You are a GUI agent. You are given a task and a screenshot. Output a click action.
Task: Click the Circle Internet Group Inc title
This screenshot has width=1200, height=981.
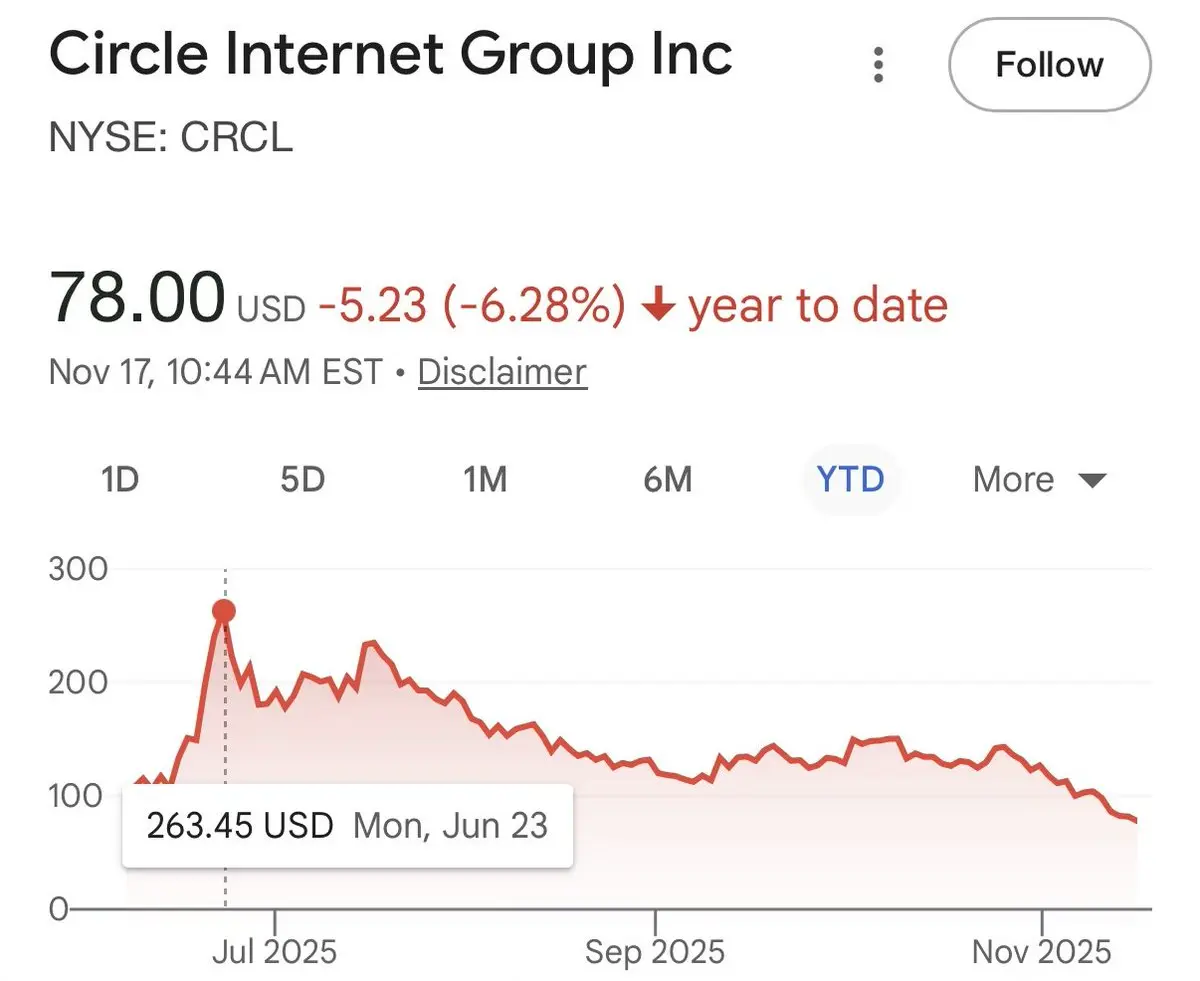(391, 56)
